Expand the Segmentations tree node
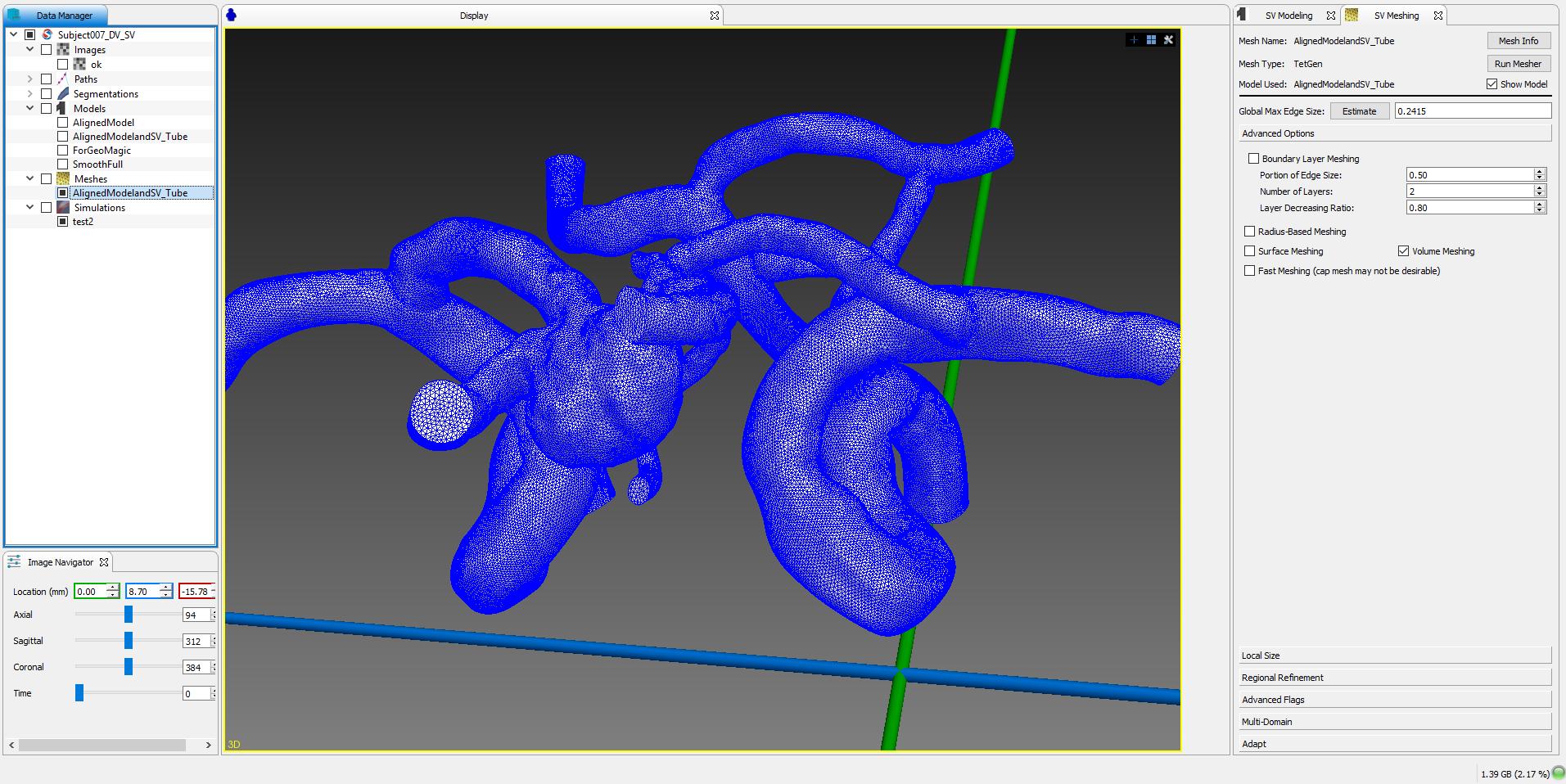This screenshot has height=784, width=1566. pyautogui.click(x=30, y=93)
